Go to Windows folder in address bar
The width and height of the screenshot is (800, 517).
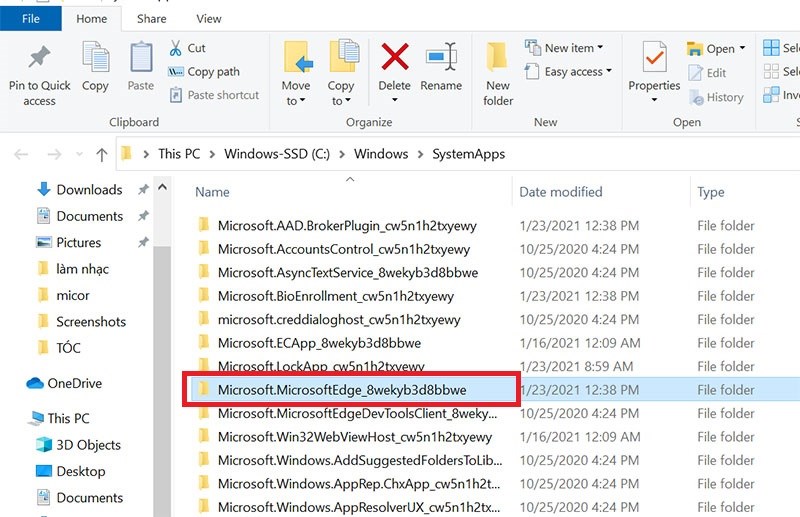pyautogui.click(x=381, y=154)
